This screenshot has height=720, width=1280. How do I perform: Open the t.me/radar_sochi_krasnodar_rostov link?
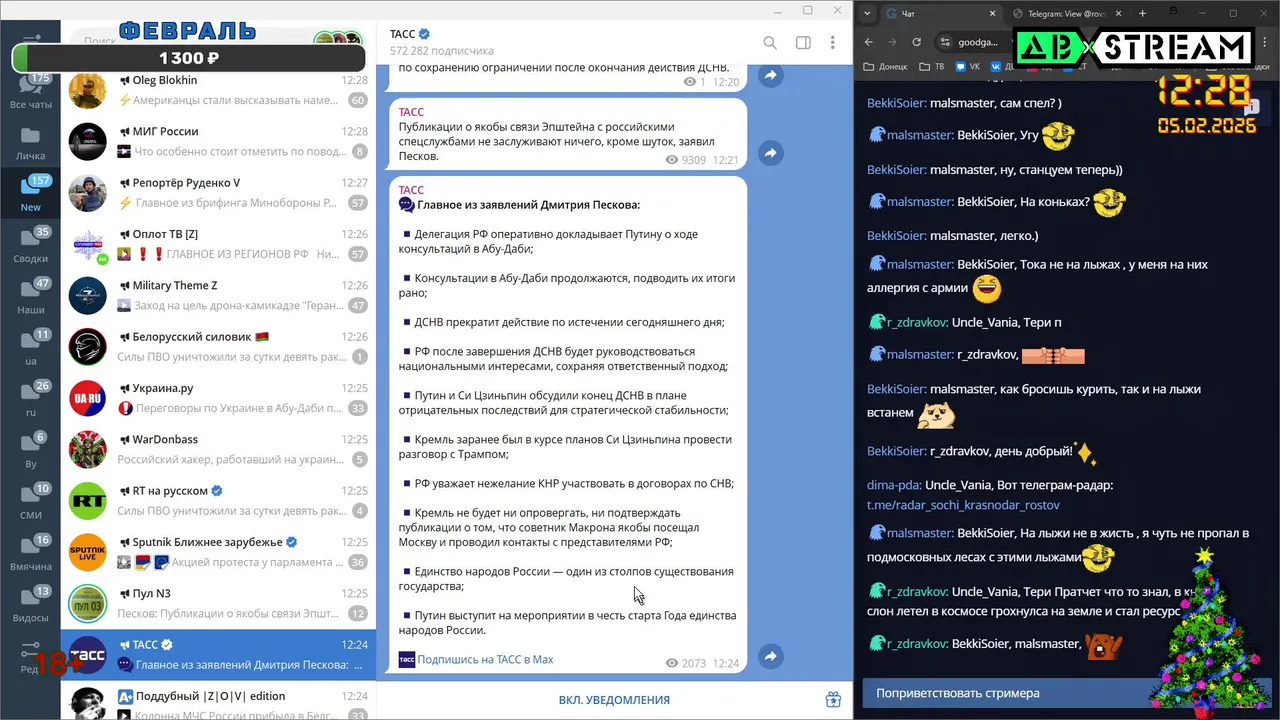(963, 505)
